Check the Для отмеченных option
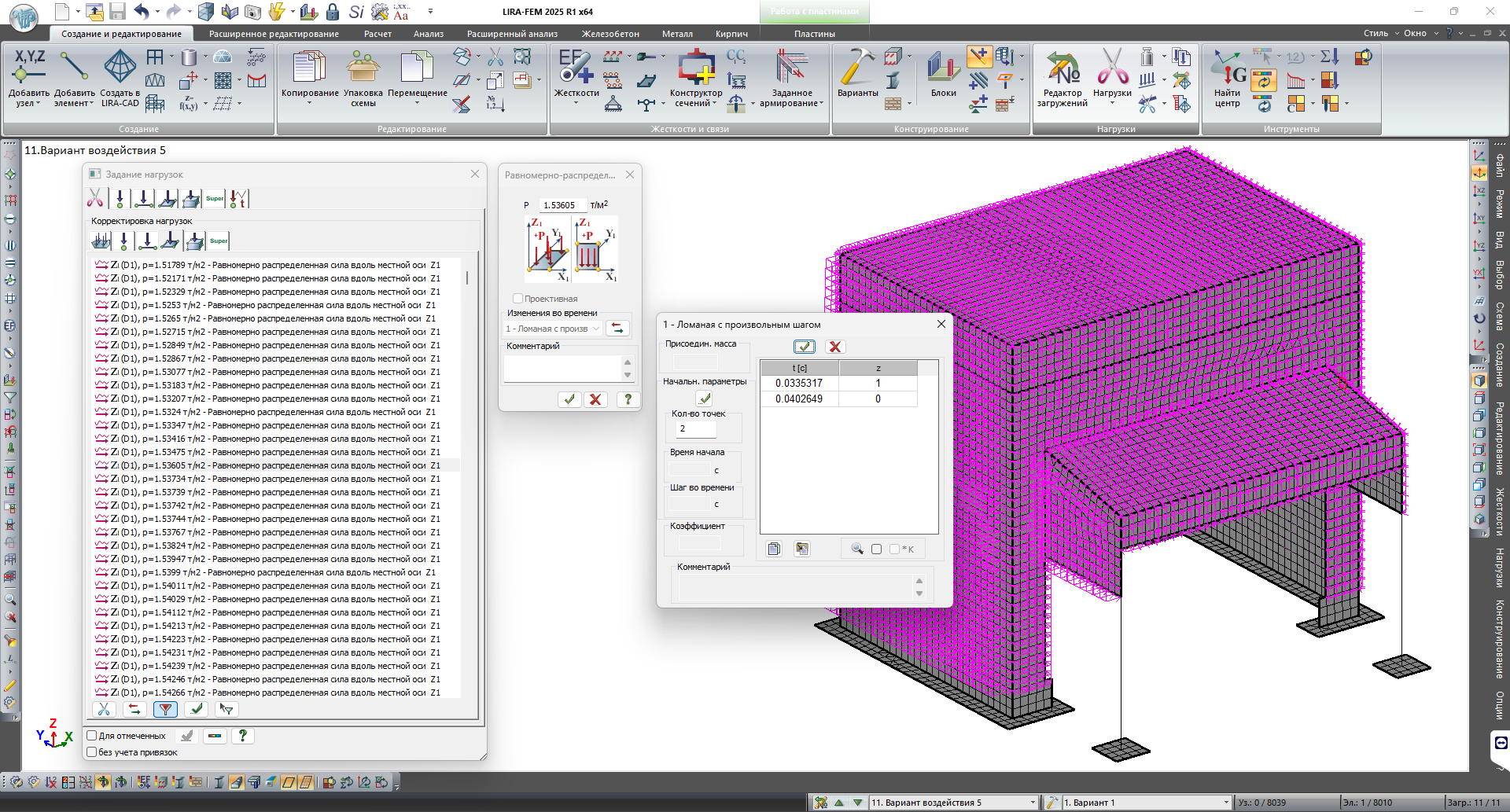The image size is (1510, 812). coord(92,736)
